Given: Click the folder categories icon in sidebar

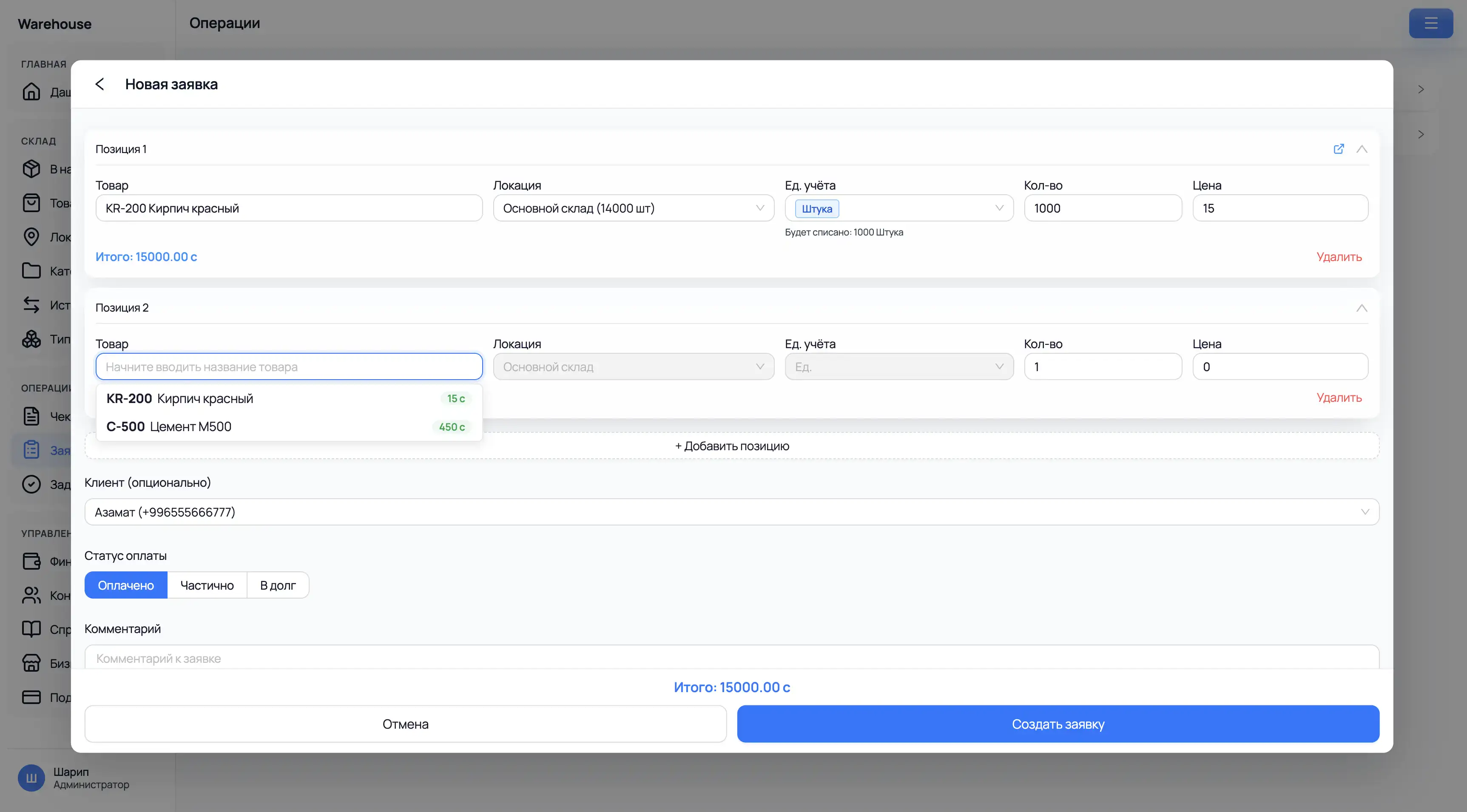Looking at the screenshot, I should point(31,270).
